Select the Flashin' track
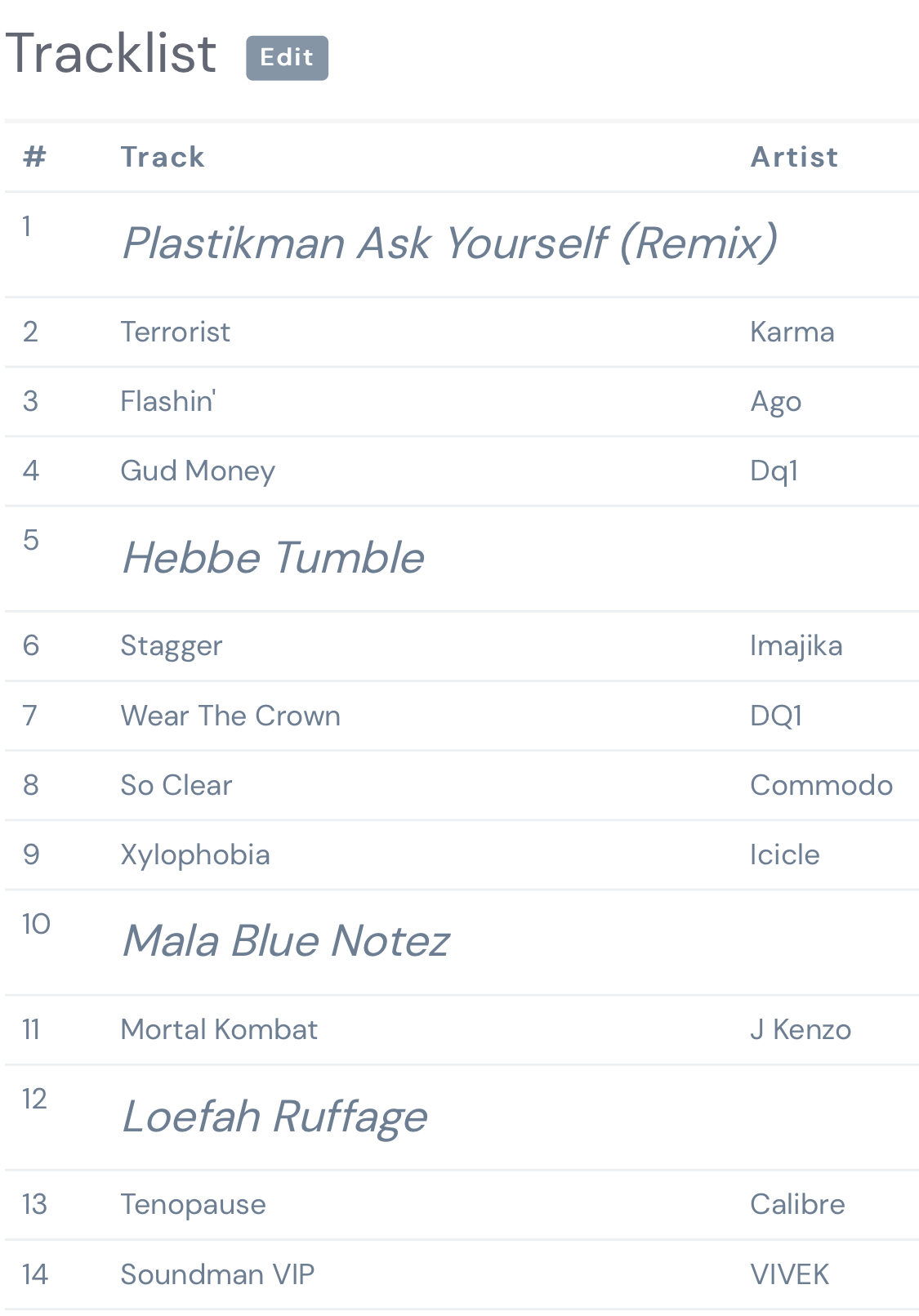919x1316 pixels. (168, 402)
